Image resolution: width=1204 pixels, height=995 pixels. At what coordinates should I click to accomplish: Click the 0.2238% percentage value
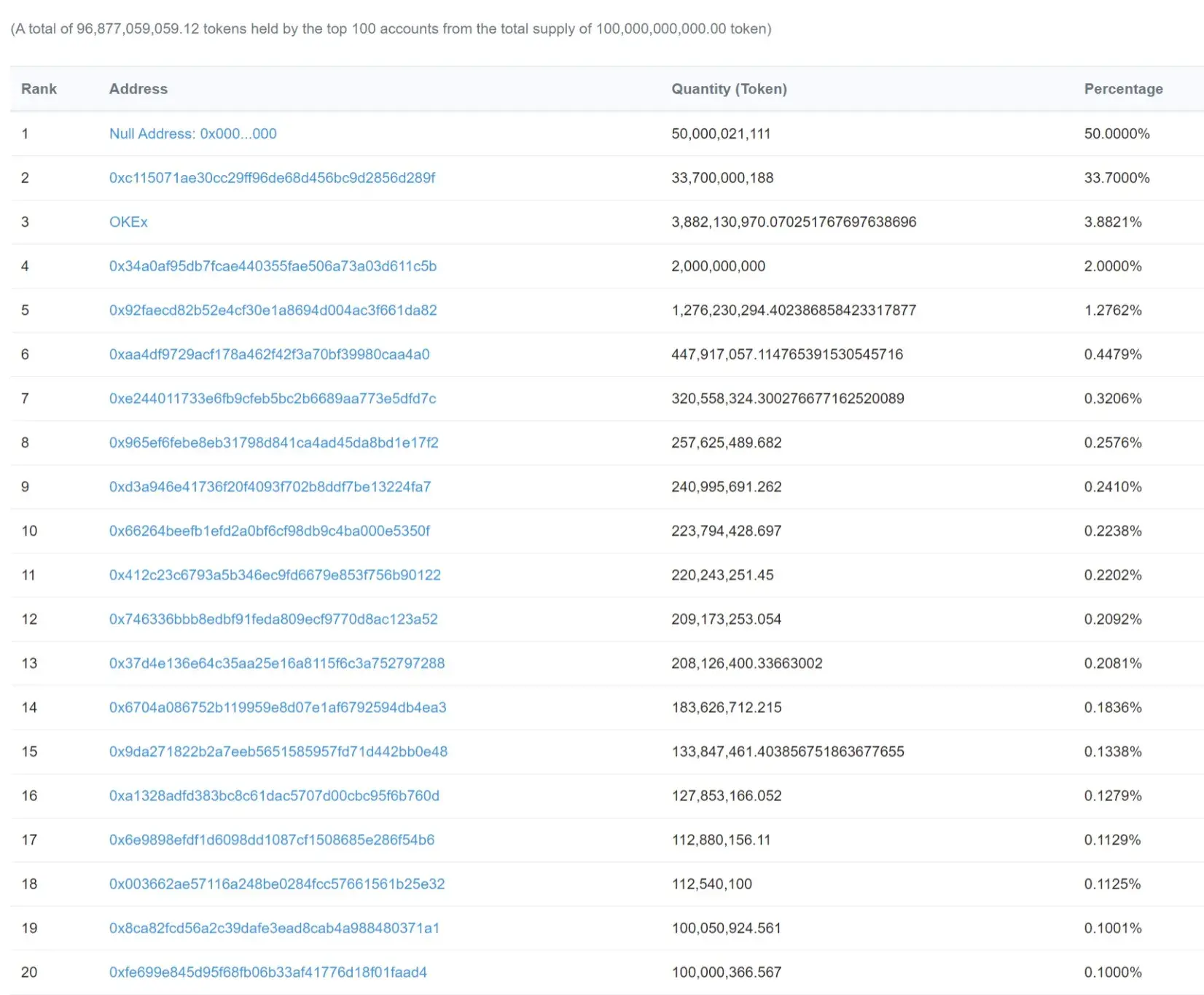pyautogui.click(x=1113, y=531)
